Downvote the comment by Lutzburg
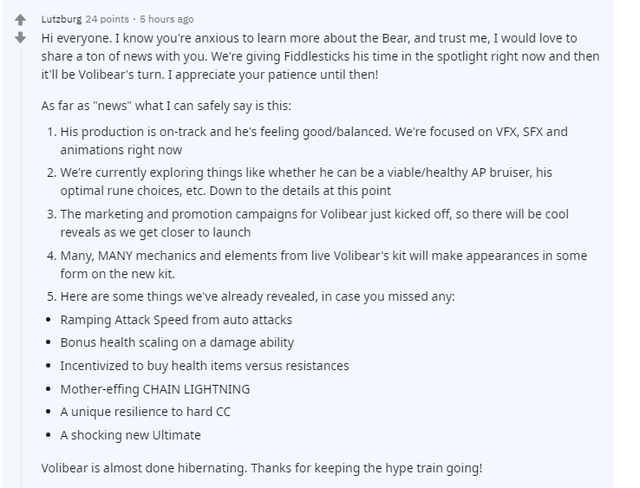 [20, 38]
